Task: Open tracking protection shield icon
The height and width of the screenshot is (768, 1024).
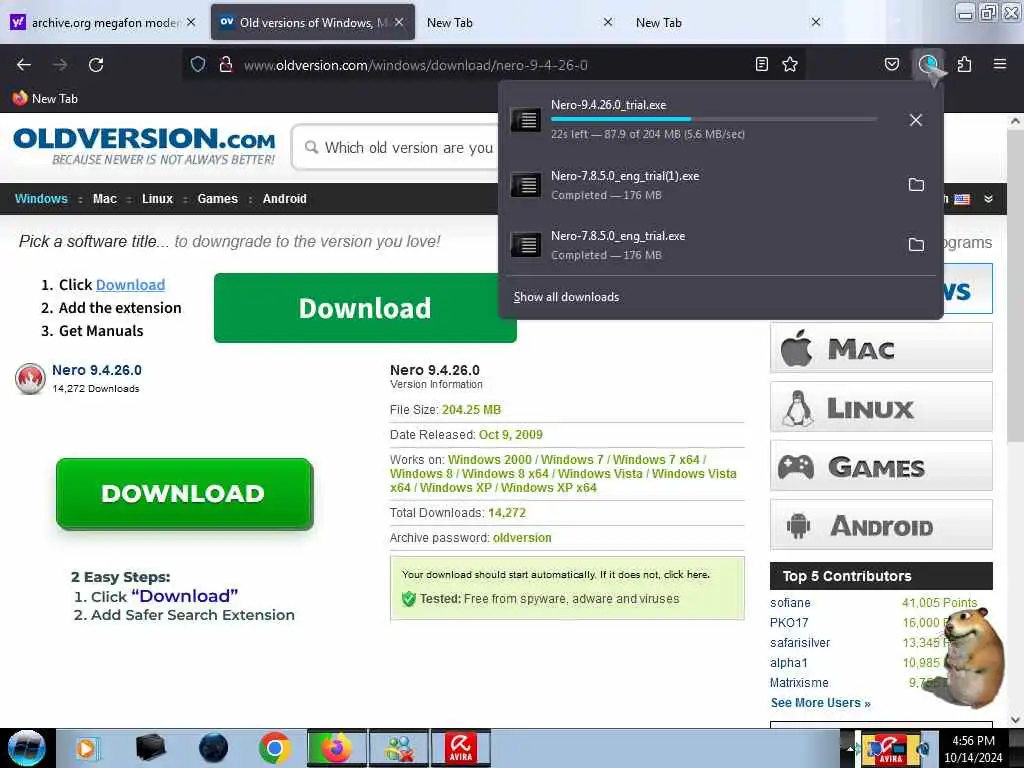Action: click(x=198, y=65)
